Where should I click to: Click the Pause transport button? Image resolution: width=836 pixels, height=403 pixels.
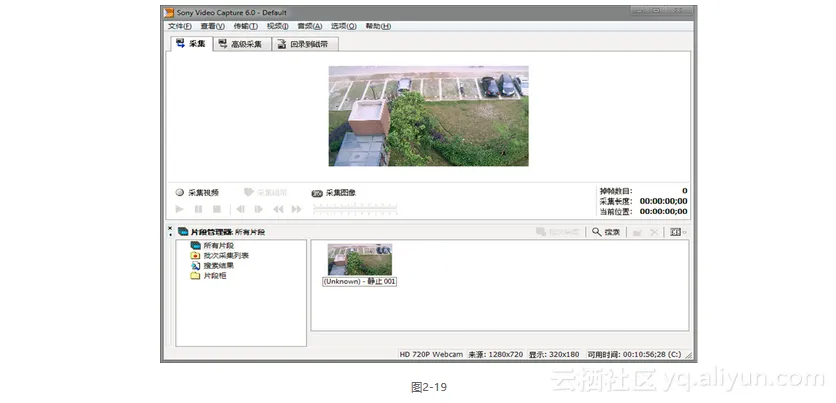coord(198,209)
